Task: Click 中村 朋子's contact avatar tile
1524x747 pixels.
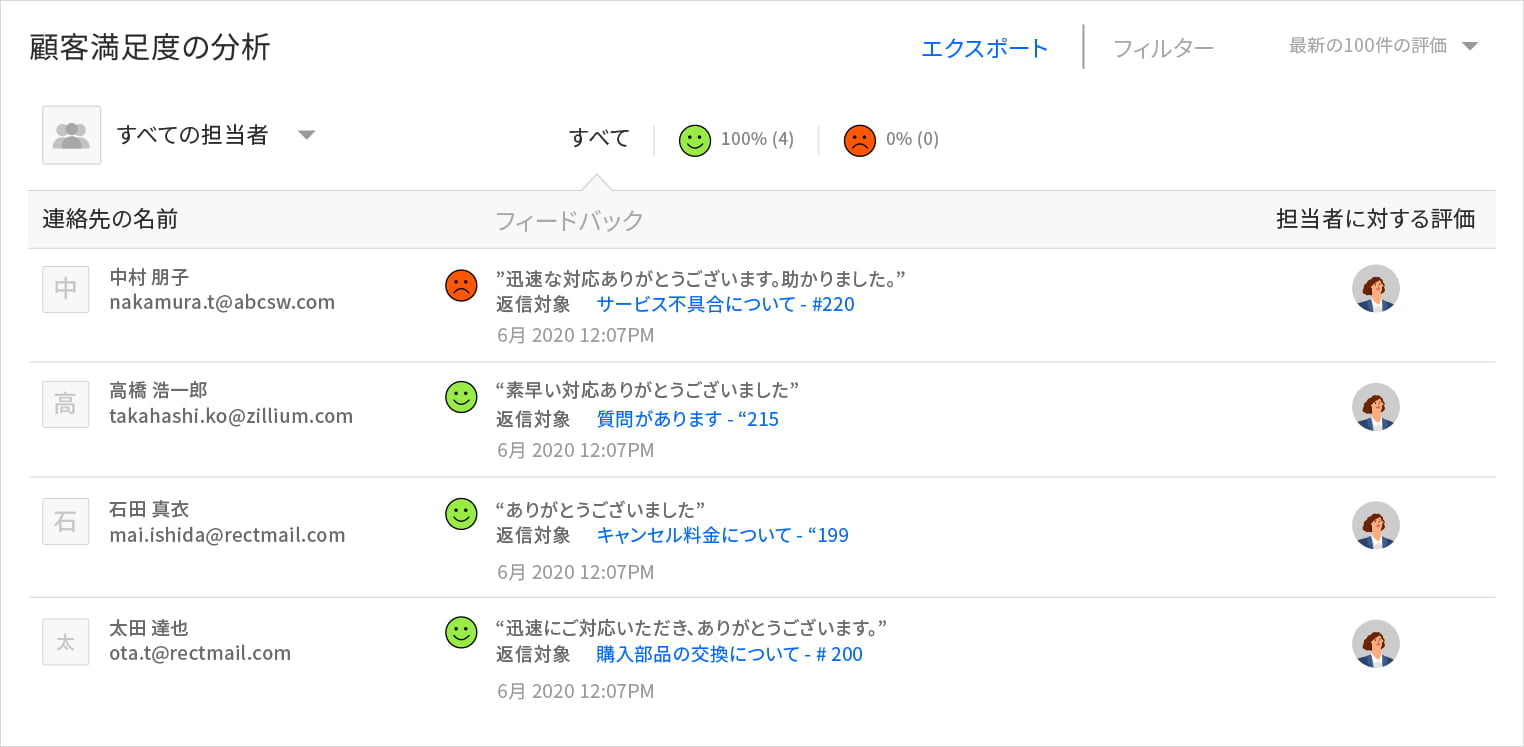Action: click(x=65, y=289)
